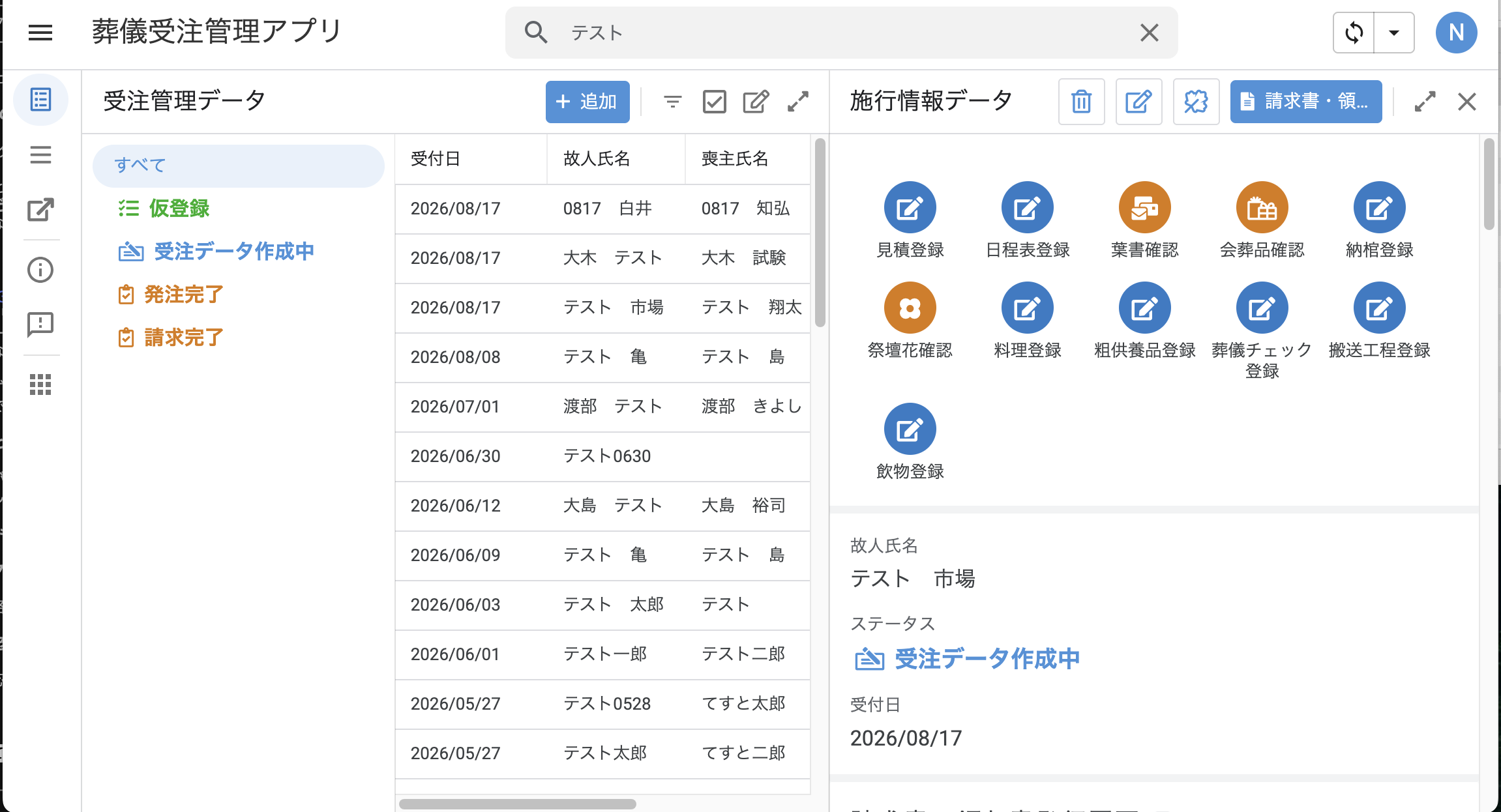Open the hamburger main menu
The width and height of the screenshot is (1501, 812).
point(40,32)
